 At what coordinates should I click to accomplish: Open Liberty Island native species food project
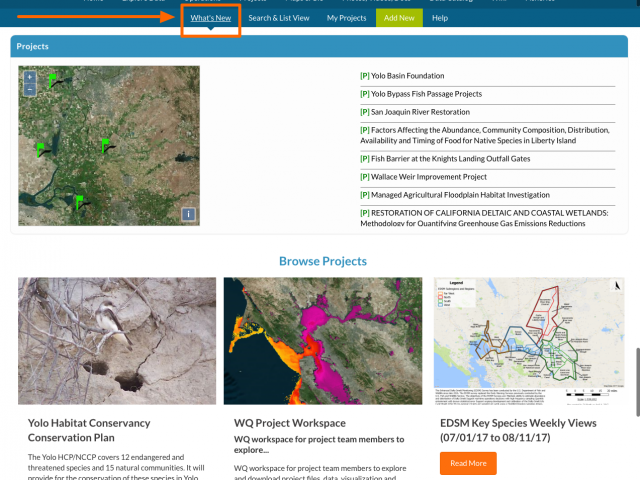click(x=484, y=135)
